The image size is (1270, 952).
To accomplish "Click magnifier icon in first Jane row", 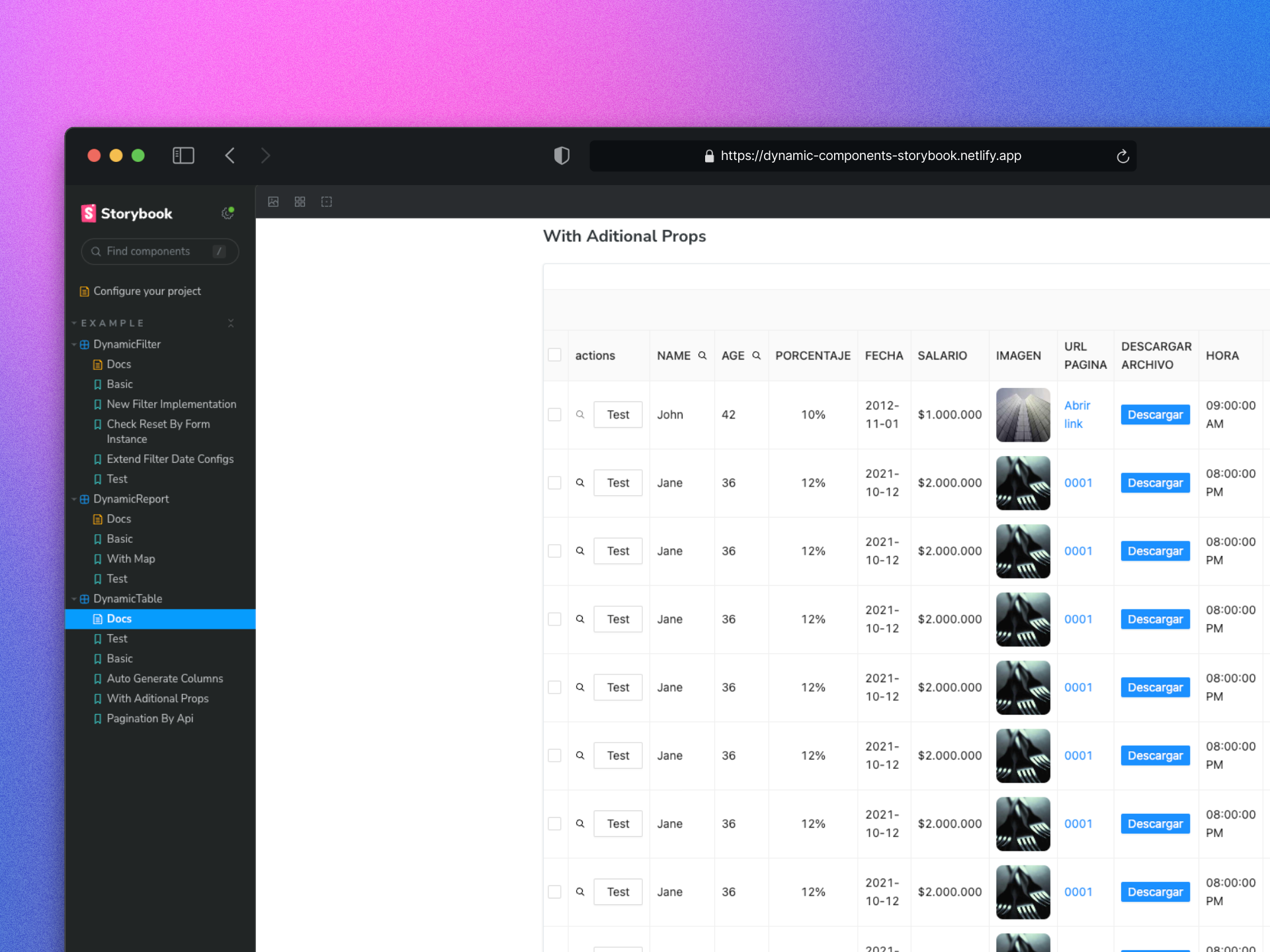I will coord(580,483).
